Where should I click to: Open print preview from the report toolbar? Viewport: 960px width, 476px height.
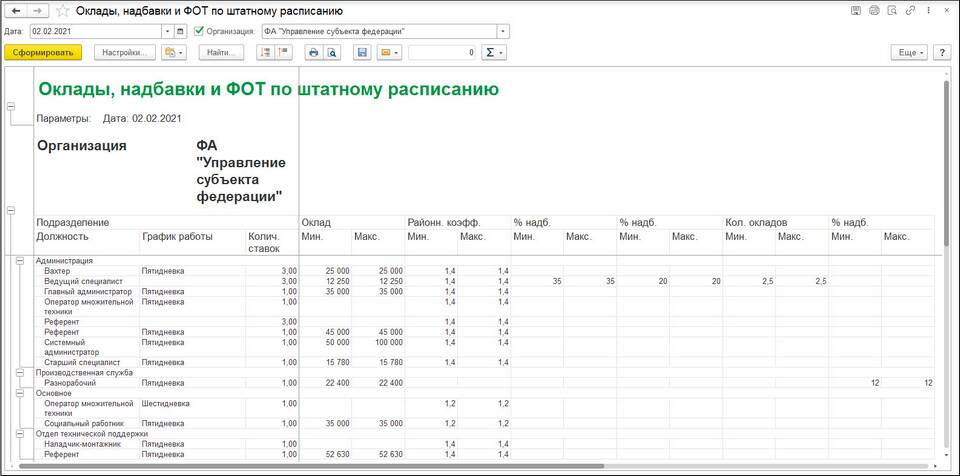331,53
